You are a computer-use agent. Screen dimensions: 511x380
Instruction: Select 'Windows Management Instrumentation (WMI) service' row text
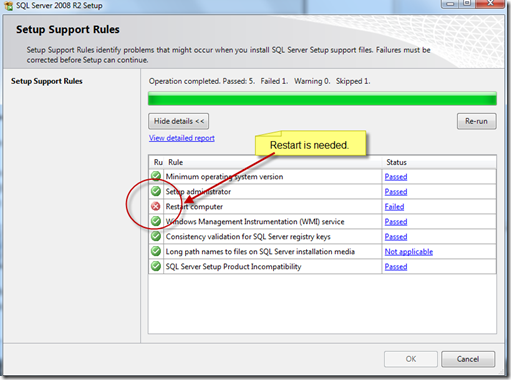point(255,222)
